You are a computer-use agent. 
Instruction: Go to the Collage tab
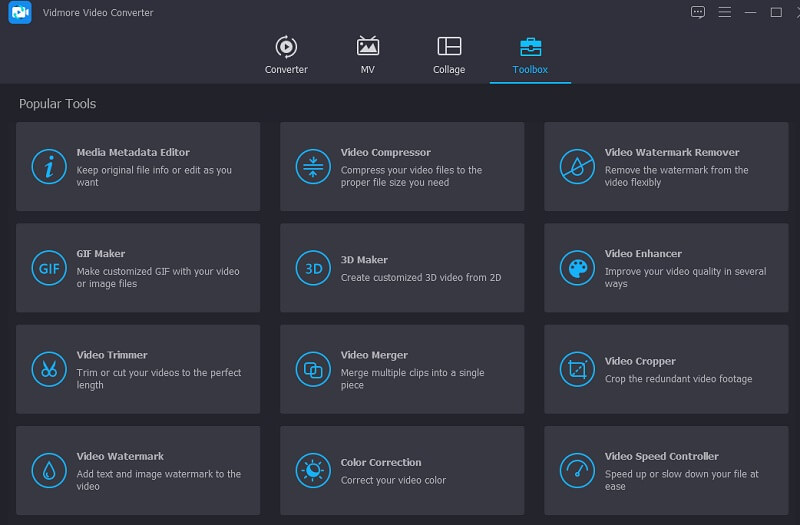(449, 55)
